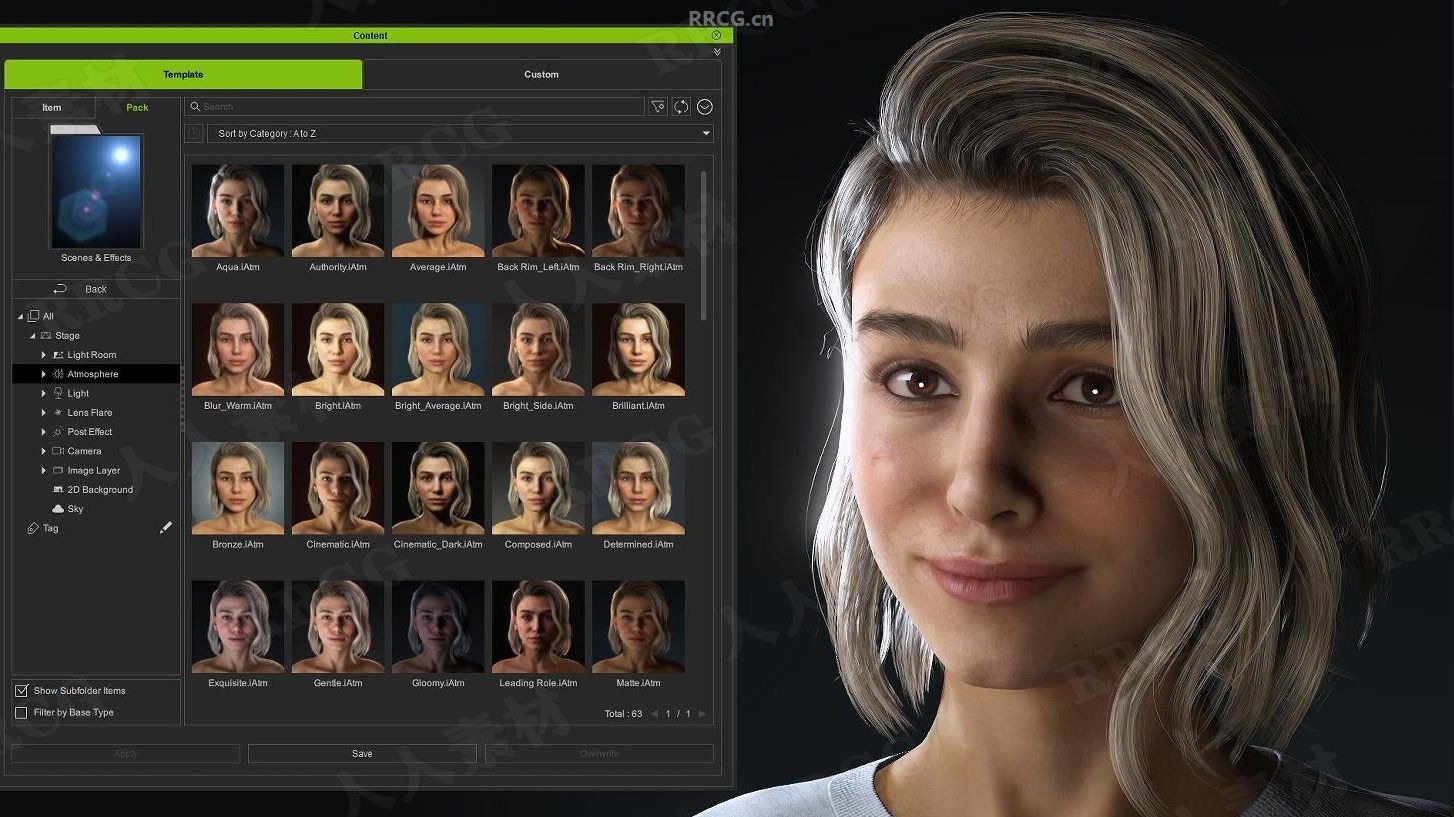Click the Tag pencil edit icon
Viewport: 1454px width, 817px height.
[x=166, y=527]
